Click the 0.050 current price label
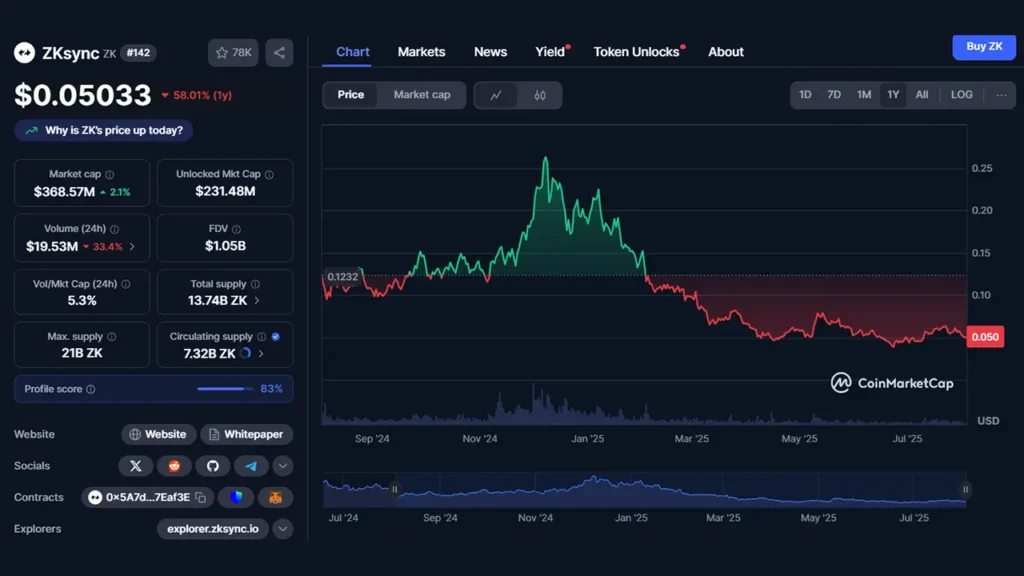The height and width of the screenshot is (576, 1024). tap(985, 337)
